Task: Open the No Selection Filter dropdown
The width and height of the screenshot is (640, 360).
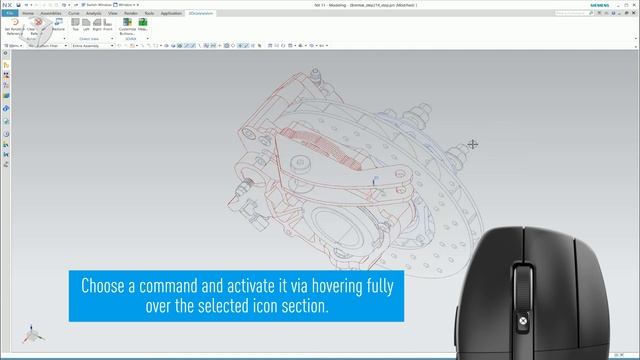Action: click(x=48, y=46)
